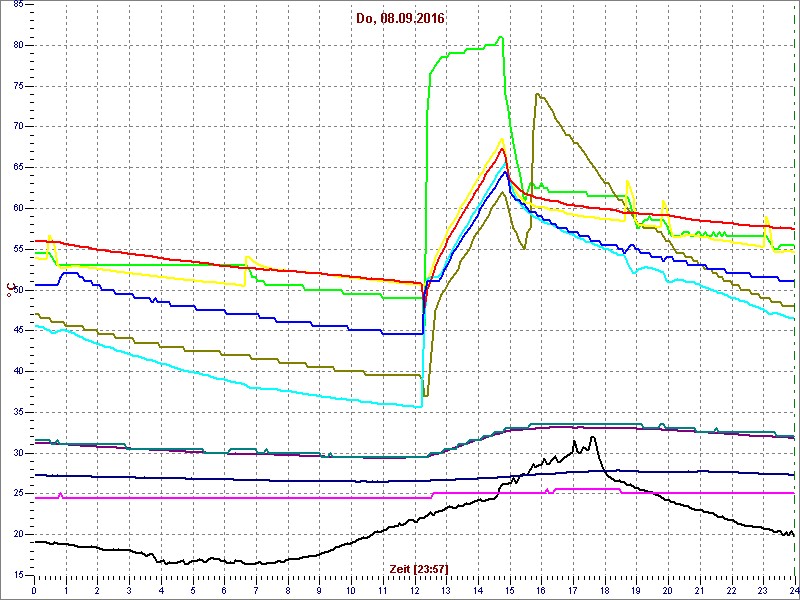Click the black curve's highest peak

click(593, 437)
